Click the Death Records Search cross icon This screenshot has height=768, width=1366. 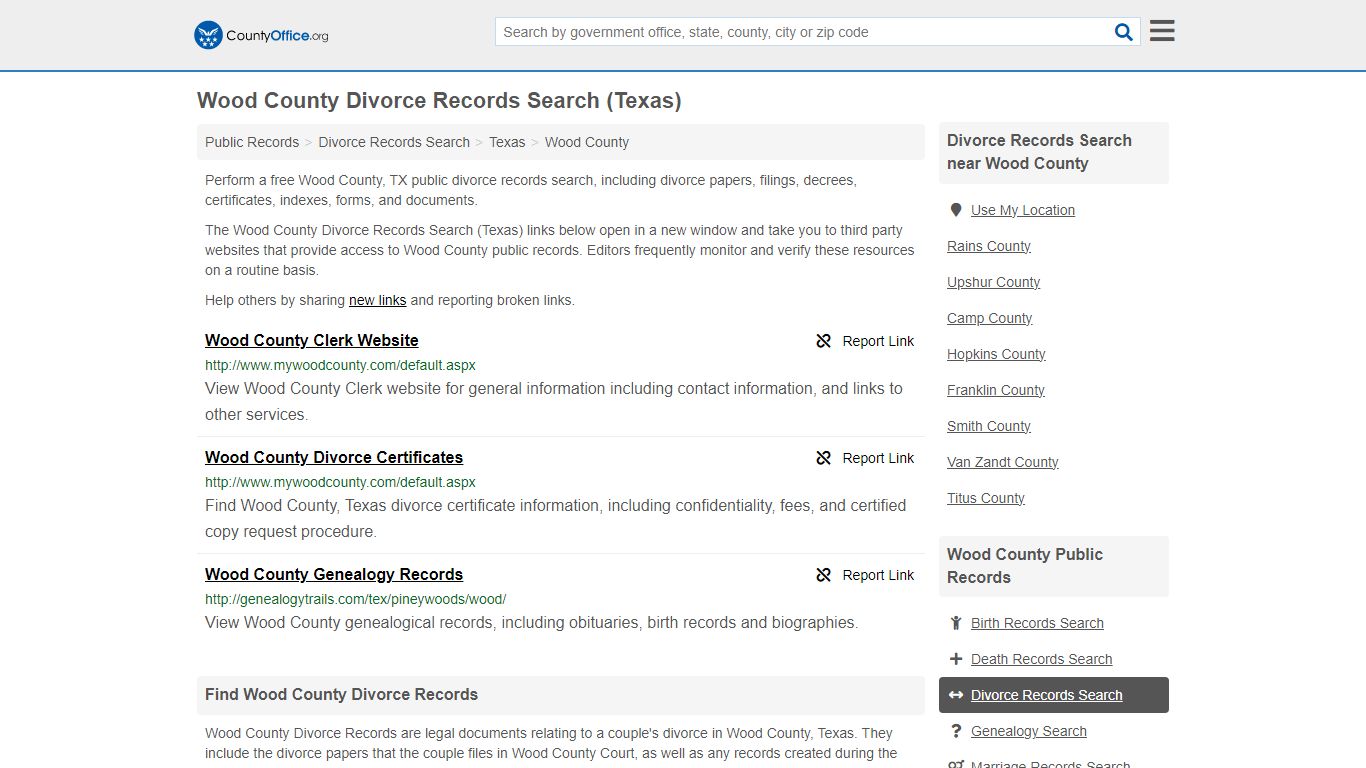pyautogui.click(x=956, y=659)
